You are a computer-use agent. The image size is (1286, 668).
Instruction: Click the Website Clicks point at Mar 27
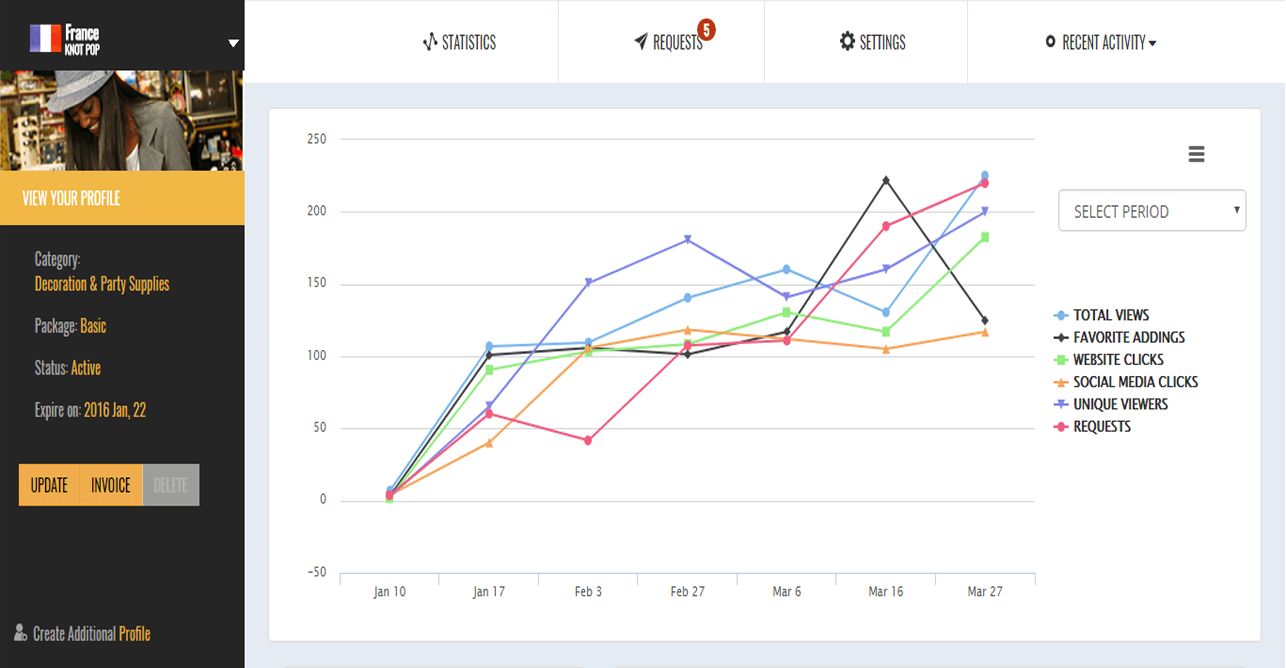click(x=985, y=237)
